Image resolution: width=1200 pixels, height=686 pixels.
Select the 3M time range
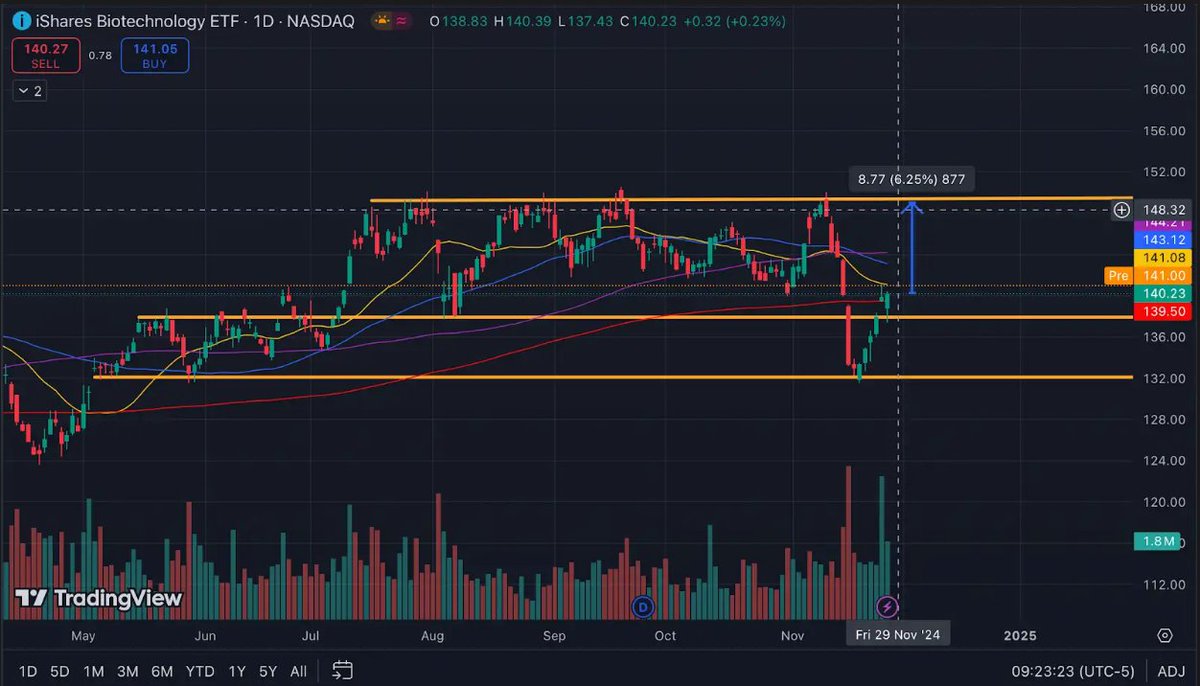(127, 670)
